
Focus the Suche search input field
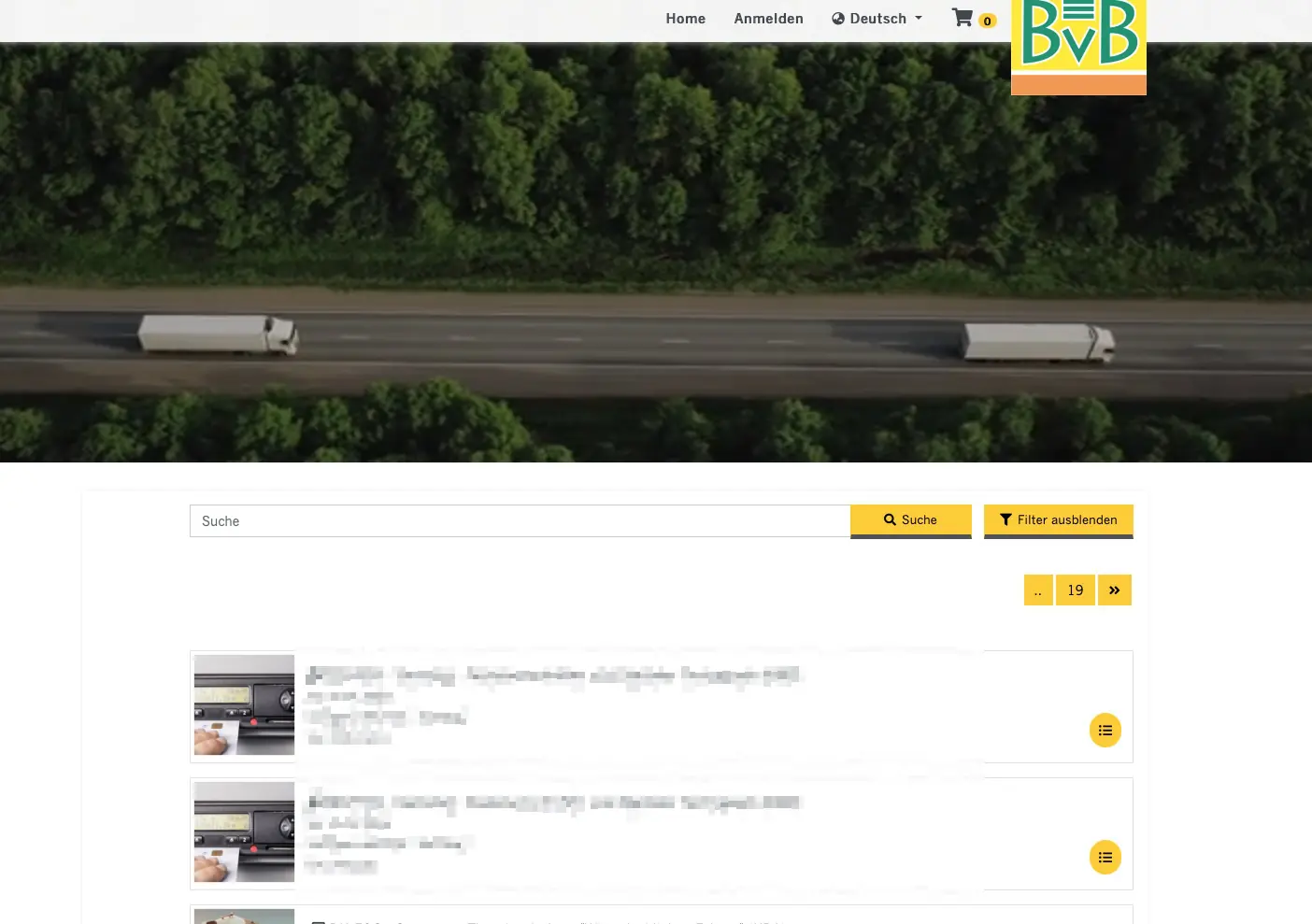(x=520, y=521)
